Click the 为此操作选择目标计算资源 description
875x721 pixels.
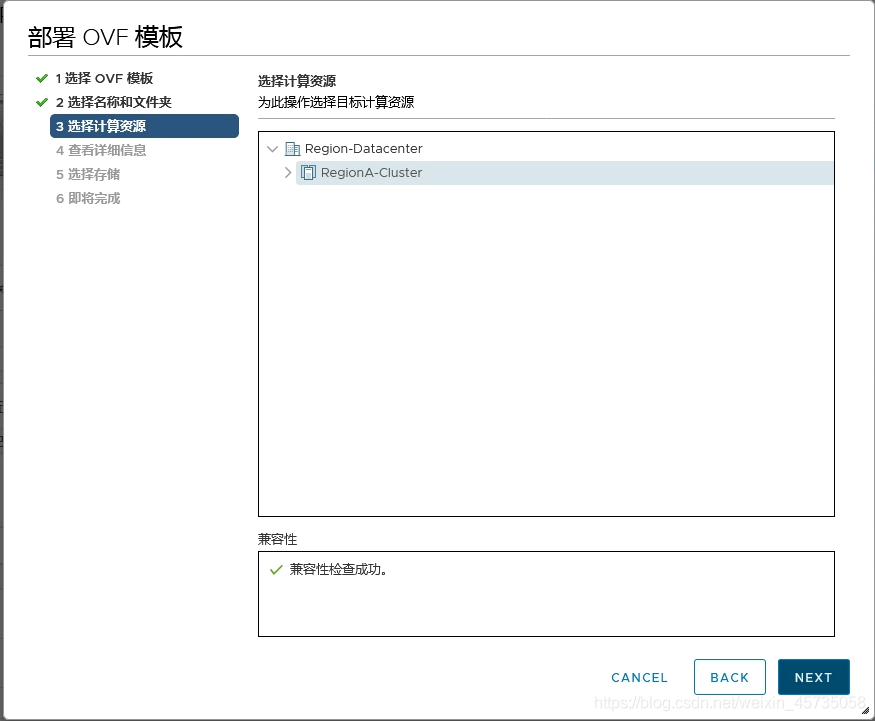[336, 102]
